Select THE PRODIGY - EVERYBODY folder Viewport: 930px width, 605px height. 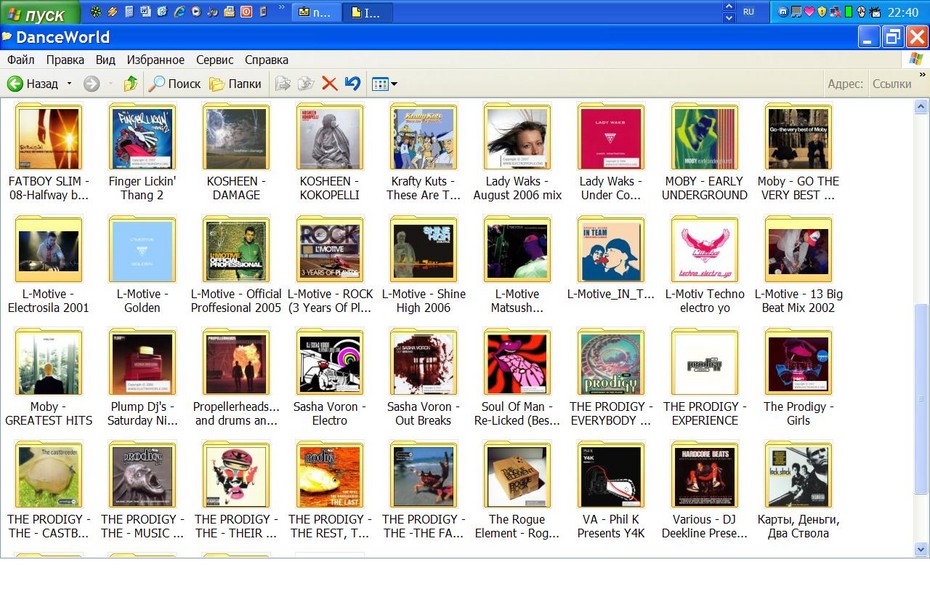(610, 378)
